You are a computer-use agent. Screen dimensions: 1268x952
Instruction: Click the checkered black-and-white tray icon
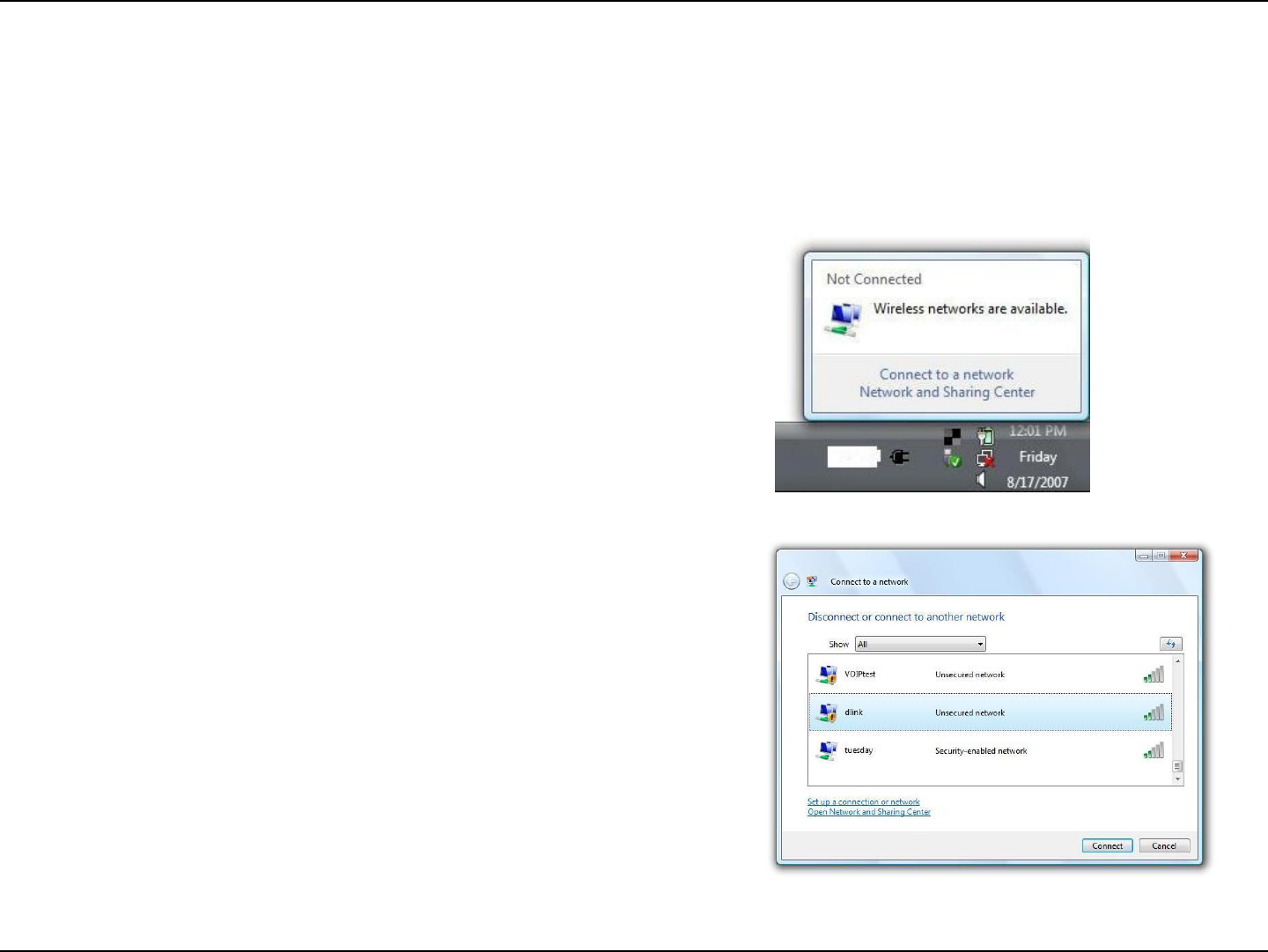pos(953,436)
